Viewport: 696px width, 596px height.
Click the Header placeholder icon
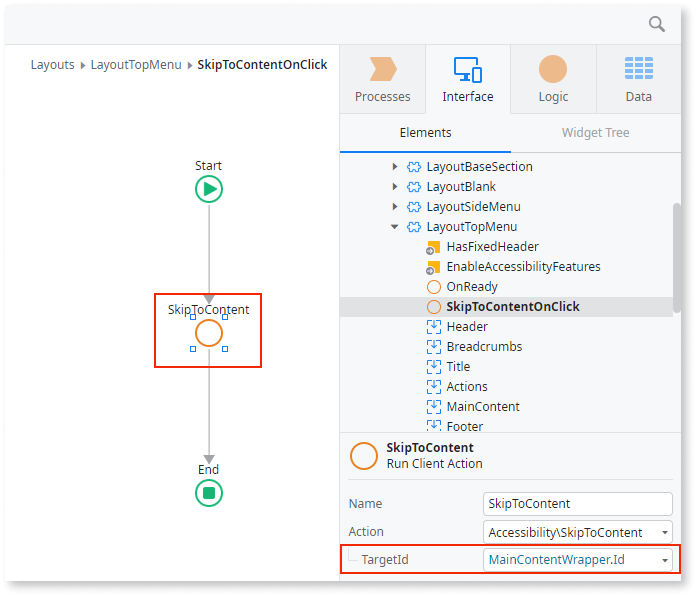(x=433, y=327)
